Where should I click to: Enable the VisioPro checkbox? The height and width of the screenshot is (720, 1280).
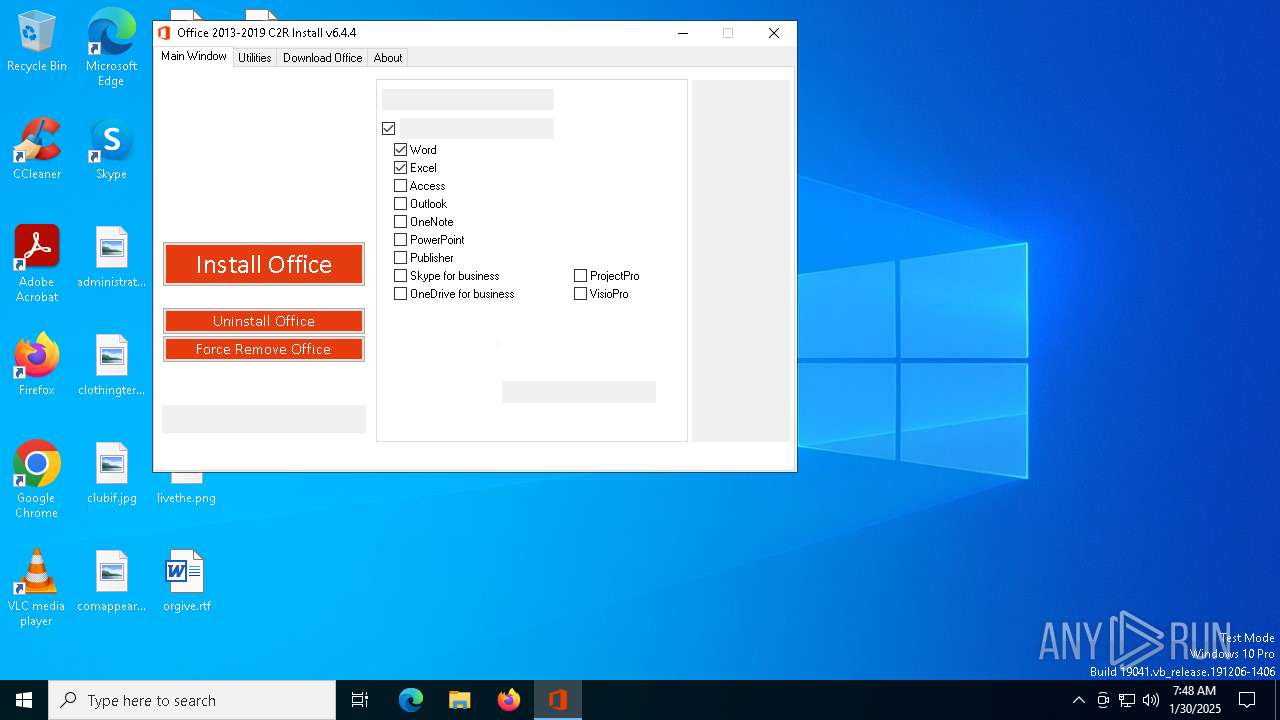click(x=580, y=294)
